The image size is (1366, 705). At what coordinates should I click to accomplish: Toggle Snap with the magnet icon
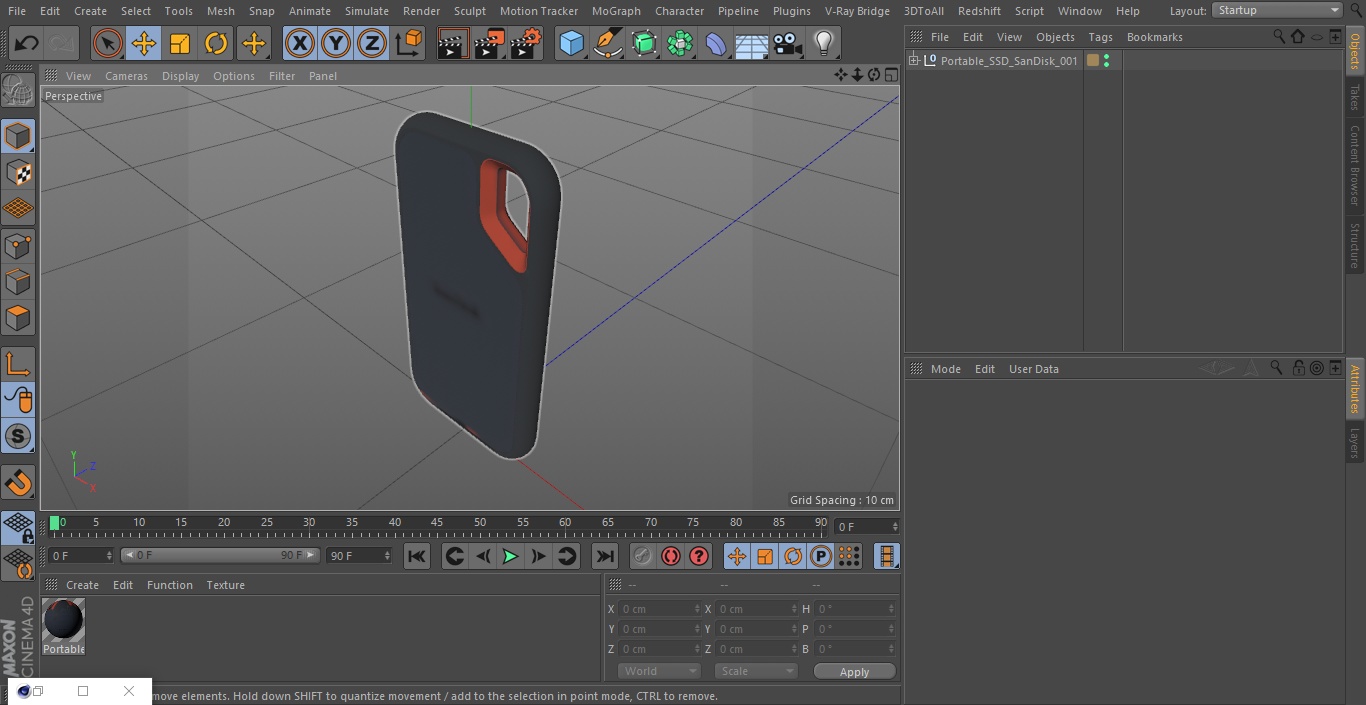pos(18,483)
